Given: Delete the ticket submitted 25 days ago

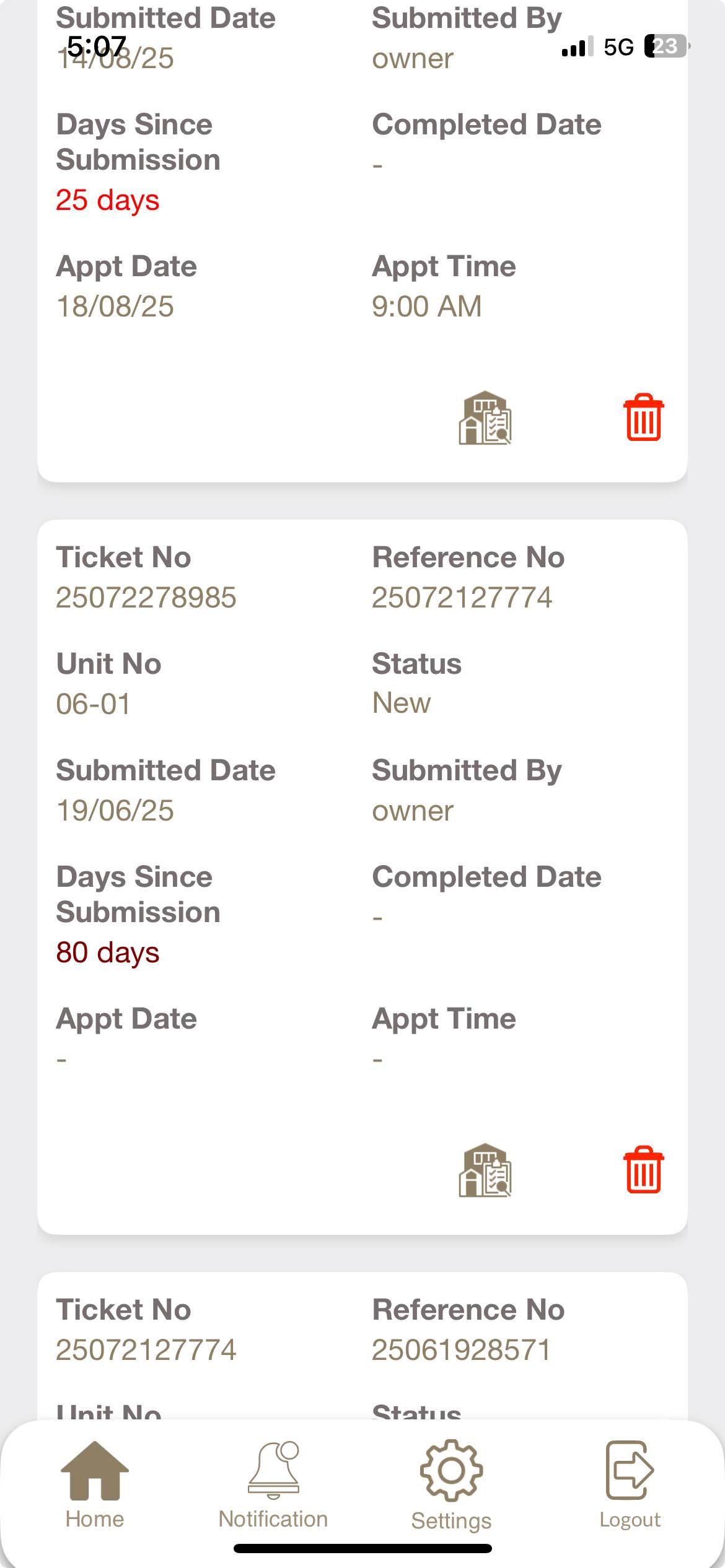Looking at the screenshot, I should coord(643,418).
